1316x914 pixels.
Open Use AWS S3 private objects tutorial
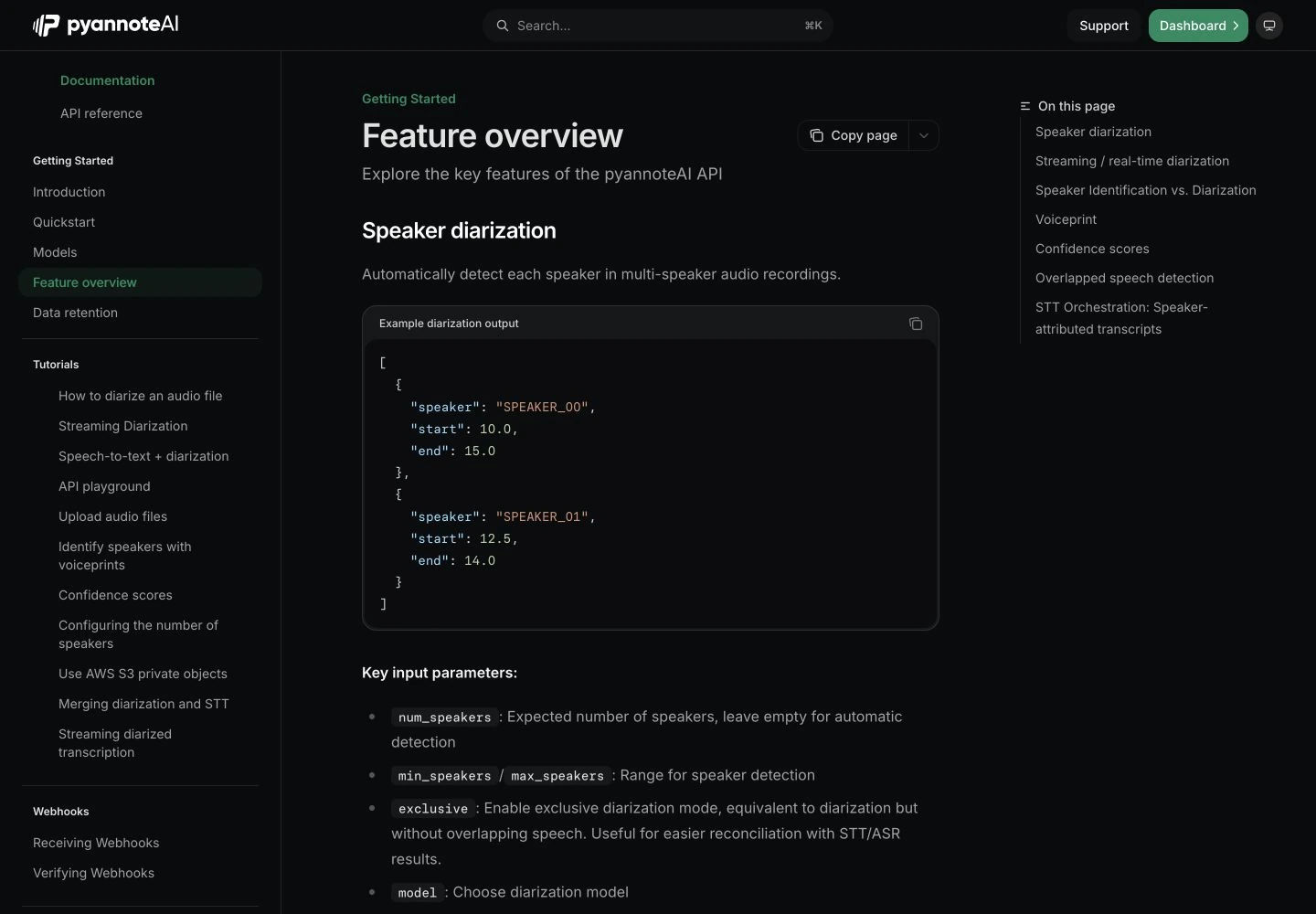[x=143, y=674]
